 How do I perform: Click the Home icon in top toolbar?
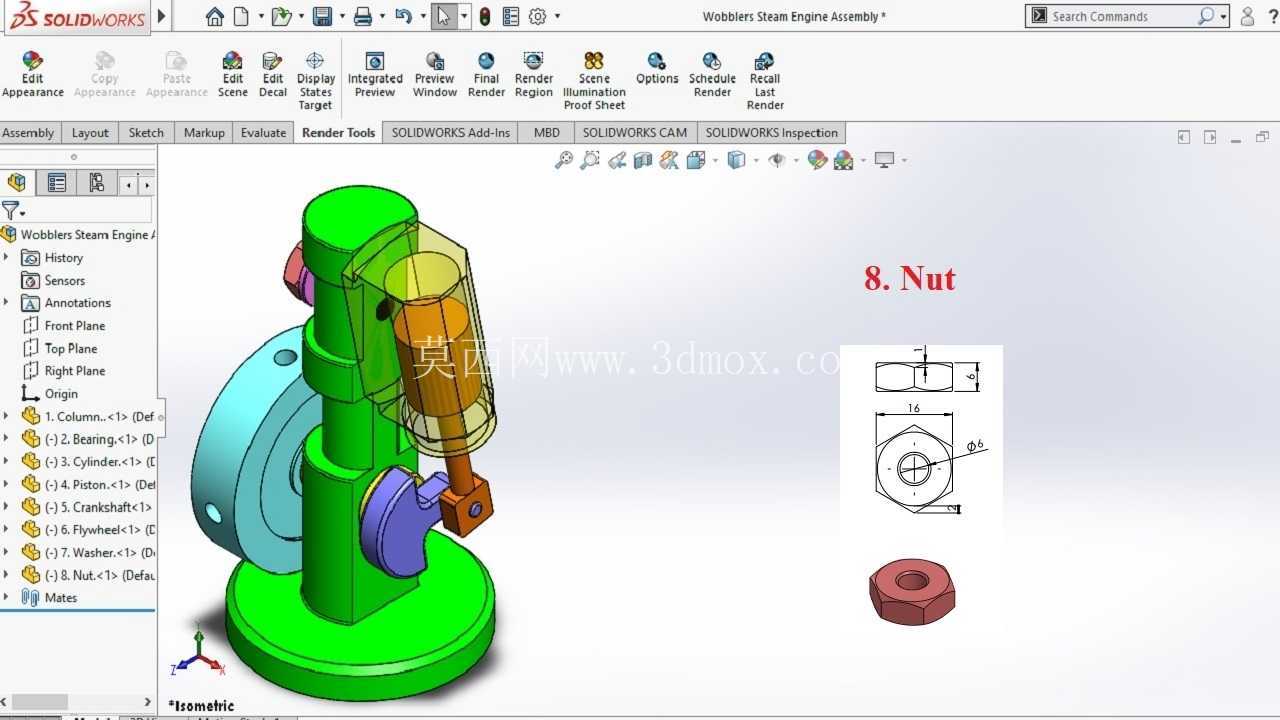point(214,16)
